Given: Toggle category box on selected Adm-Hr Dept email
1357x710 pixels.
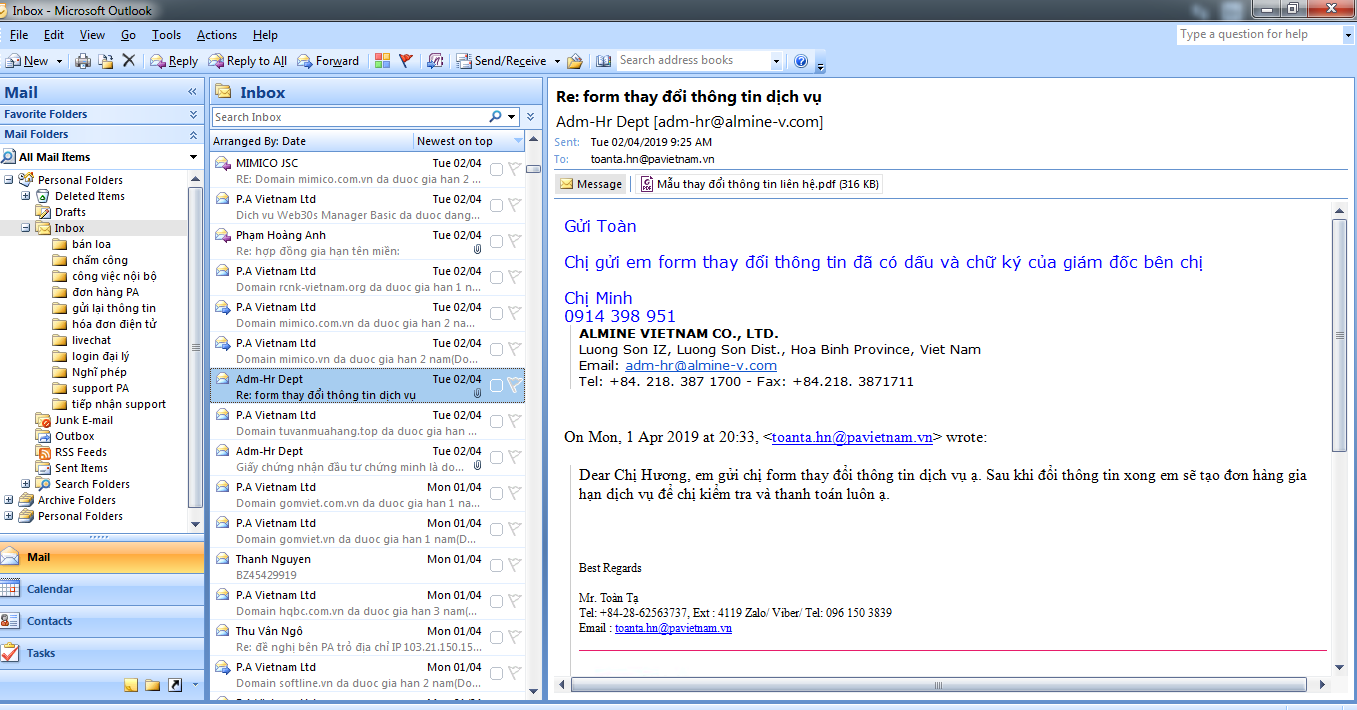Looking at the screenshot, I should coord(496,386).
